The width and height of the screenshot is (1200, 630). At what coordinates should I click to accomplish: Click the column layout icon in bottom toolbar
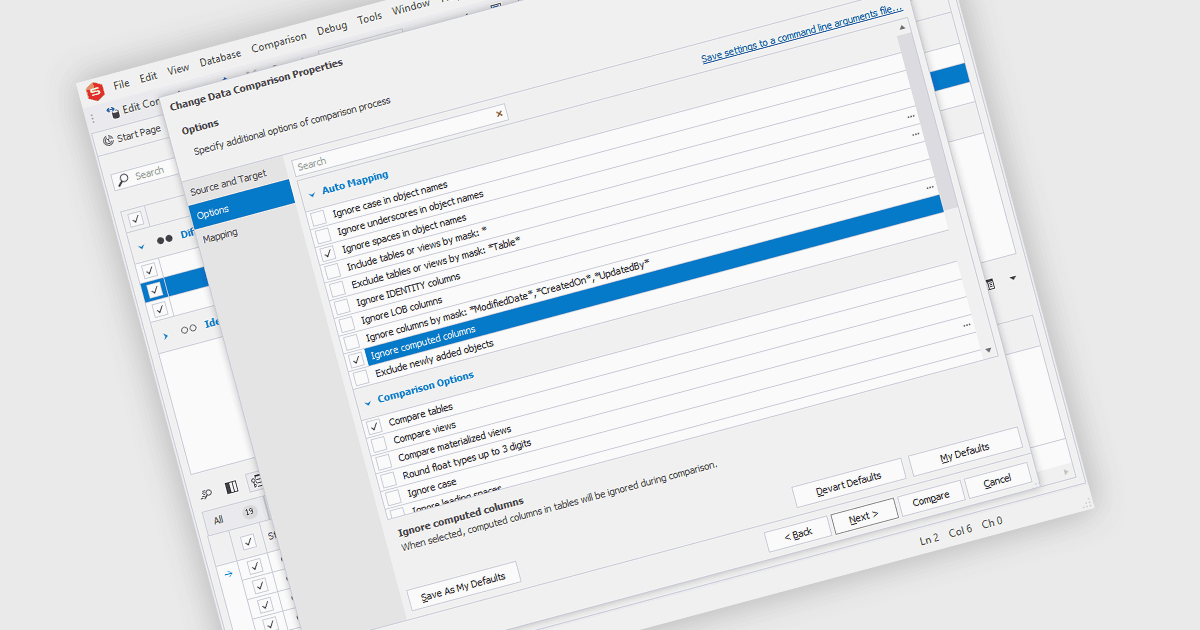click(232, 487)
